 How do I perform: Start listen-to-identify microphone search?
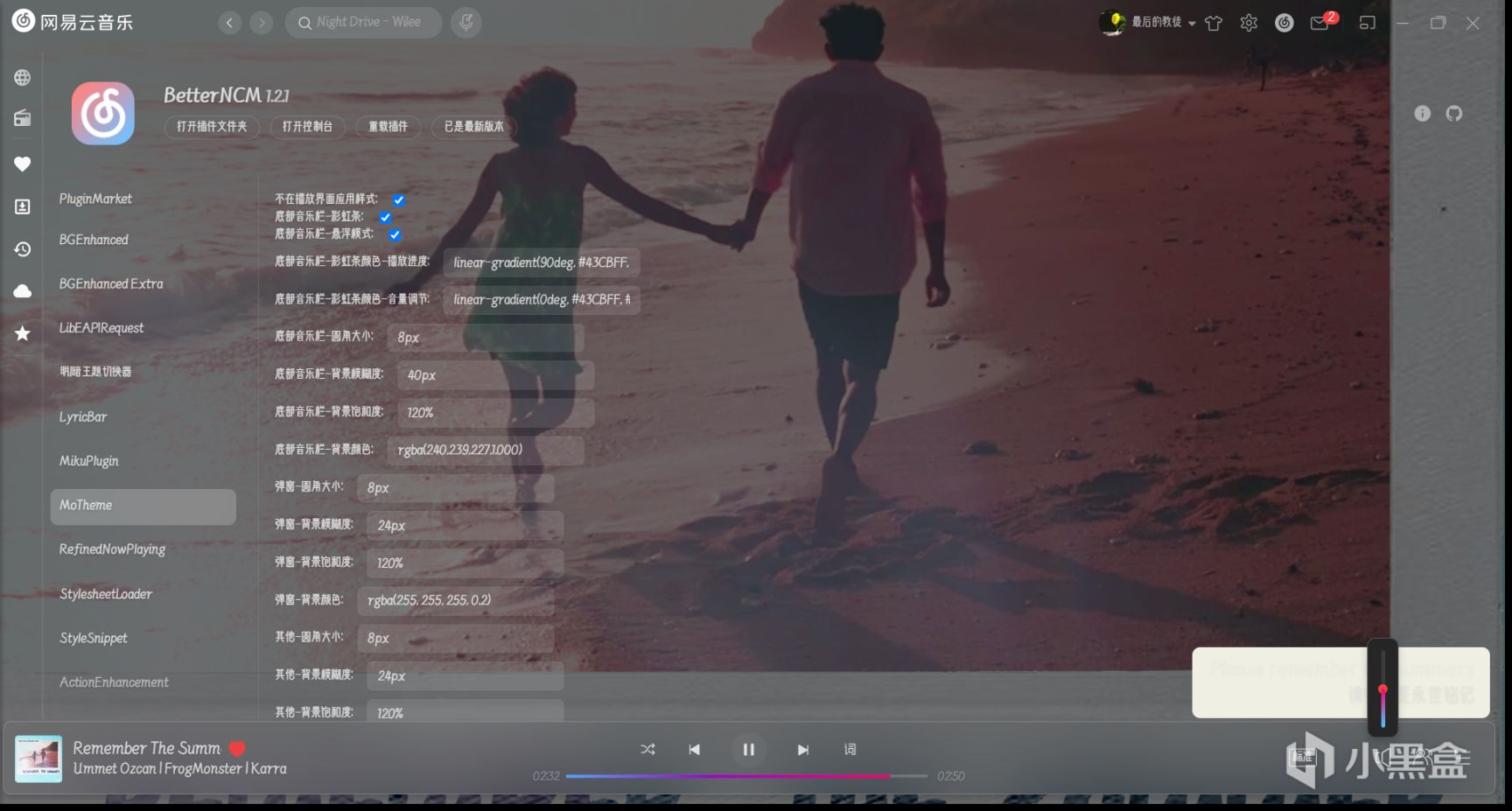click(466, 23)
